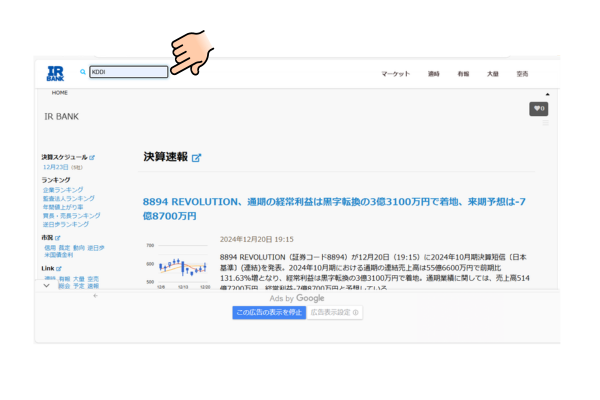Open the 逆日歩ランキング link

[66, 224]
